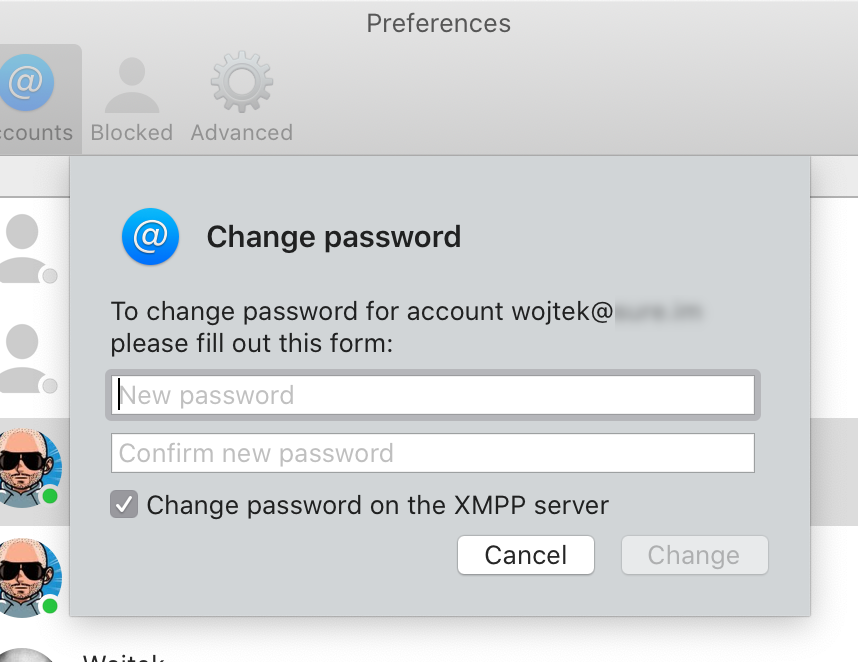Click the Confirm new password field

(432, 453)
